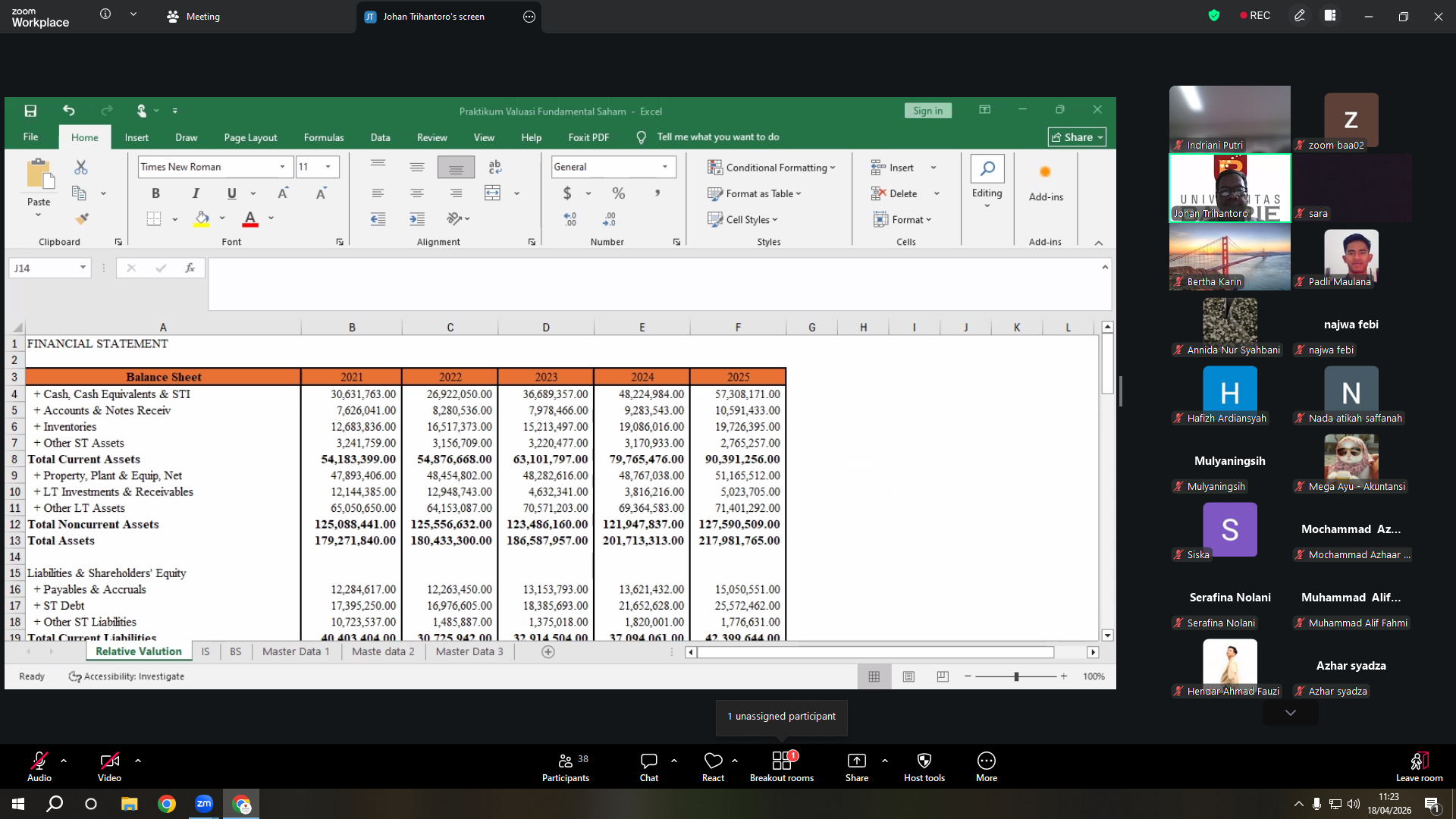Open the General number format dropdown
Screen dimensions: 1456x819
[665, 167]
